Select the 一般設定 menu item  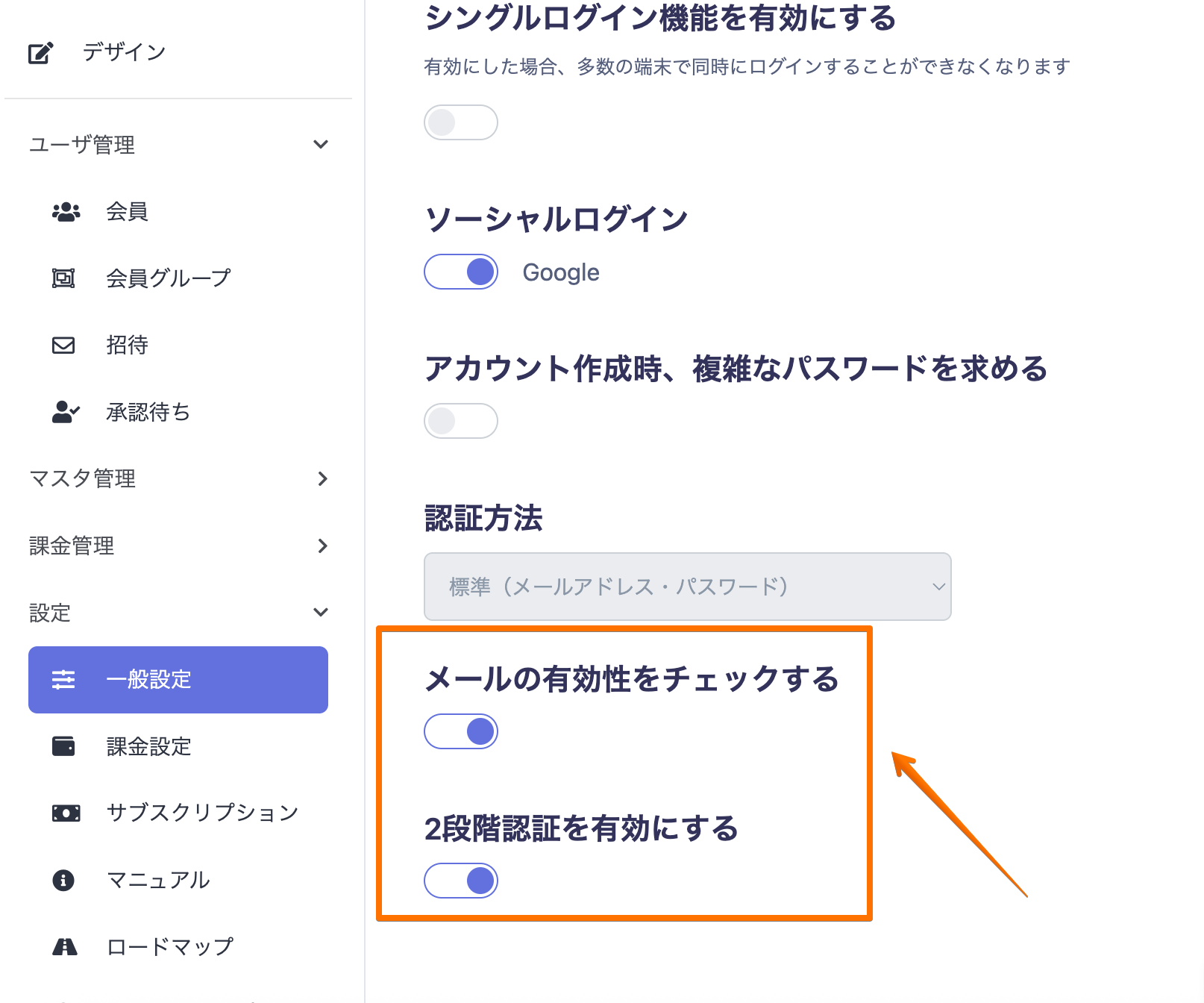click(178, 680)
